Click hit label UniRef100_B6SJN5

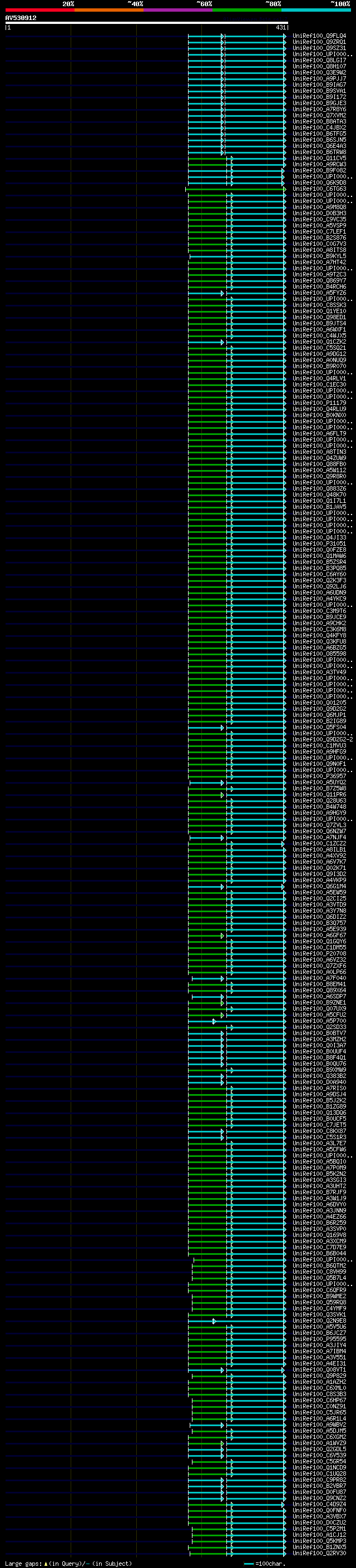pos(319,140)
